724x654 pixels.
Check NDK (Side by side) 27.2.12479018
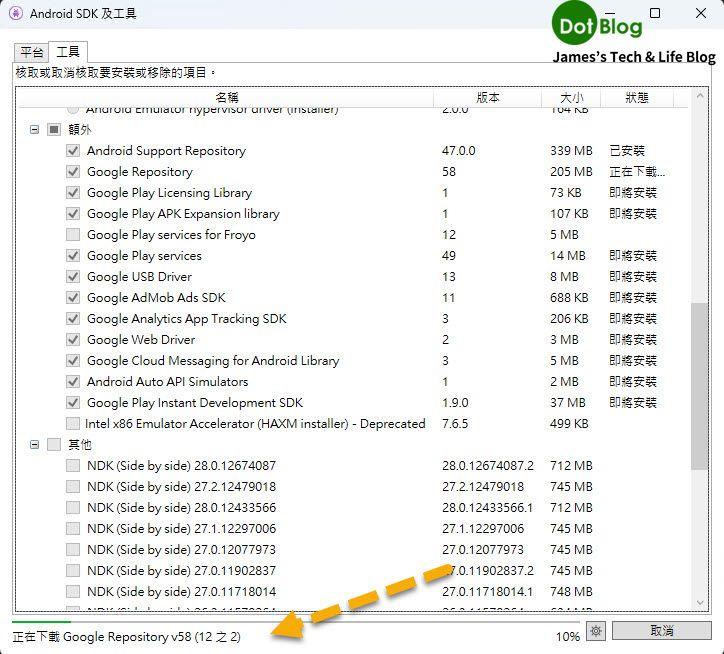tap(73, 487)
